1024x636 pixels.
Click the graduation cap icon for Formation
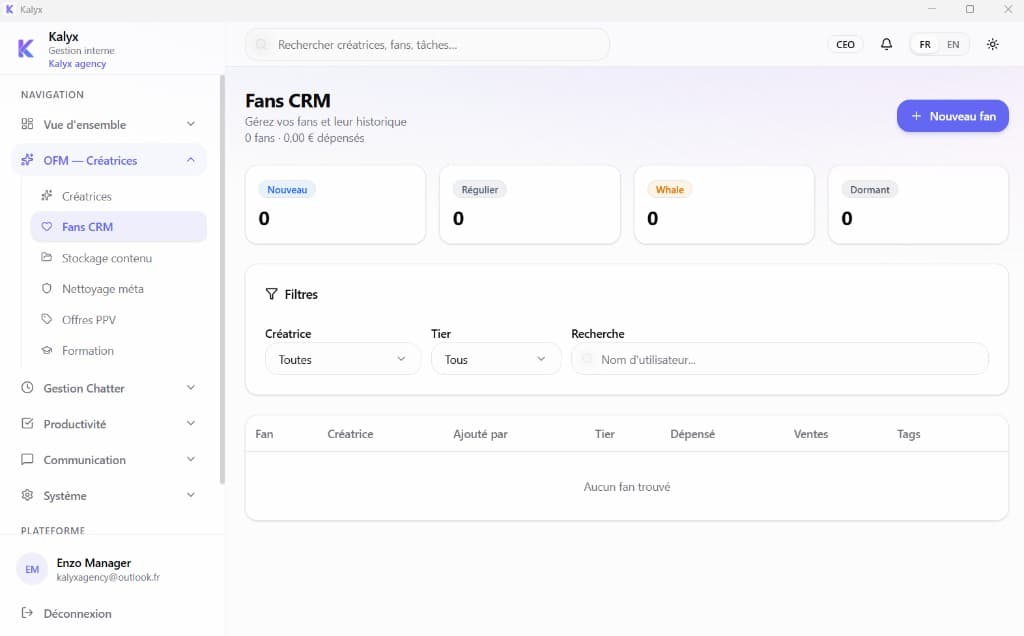click(x=46, y=350)
